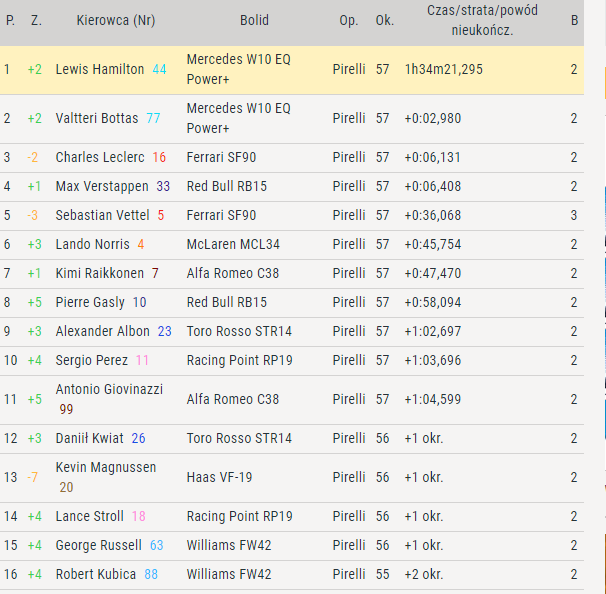This screenshot has width=606, height=594.
Task: Click Bottas's car number 77
Action: [153, 118]
